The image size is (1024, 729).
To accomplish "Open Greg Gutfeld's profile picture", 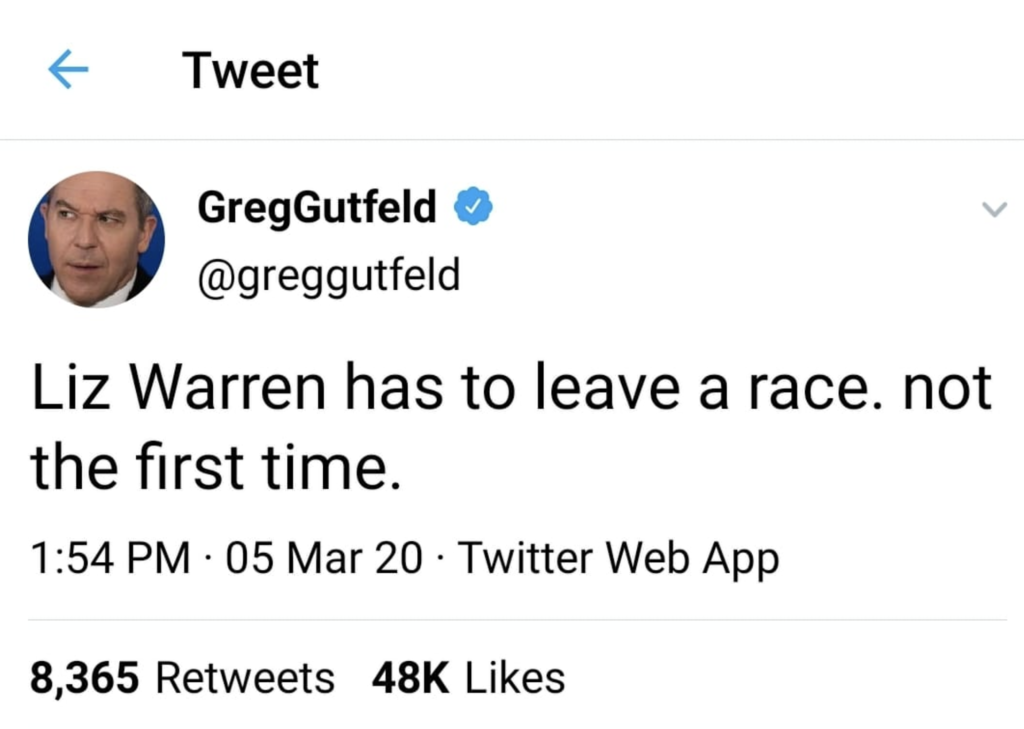I will (x=97, y=239).
